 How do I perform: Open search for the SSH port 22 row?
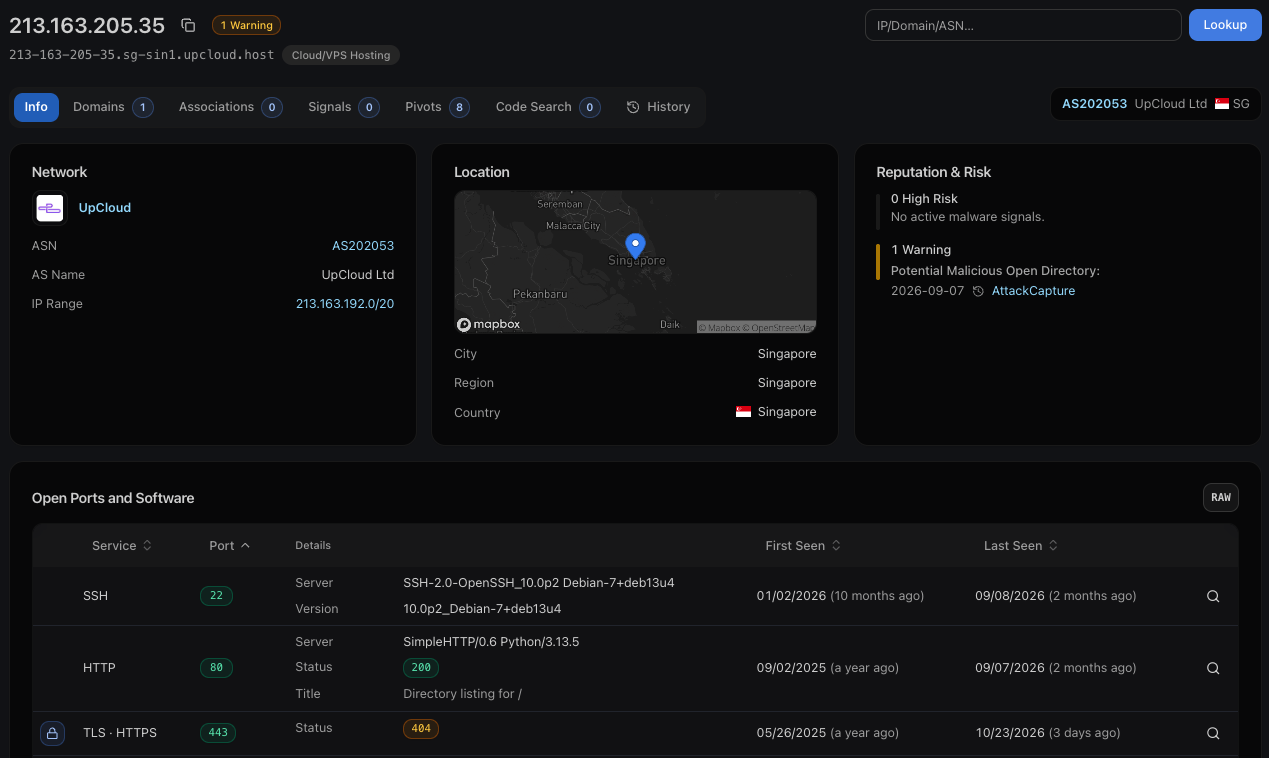pyautogui.click(x=1213, y=596)
